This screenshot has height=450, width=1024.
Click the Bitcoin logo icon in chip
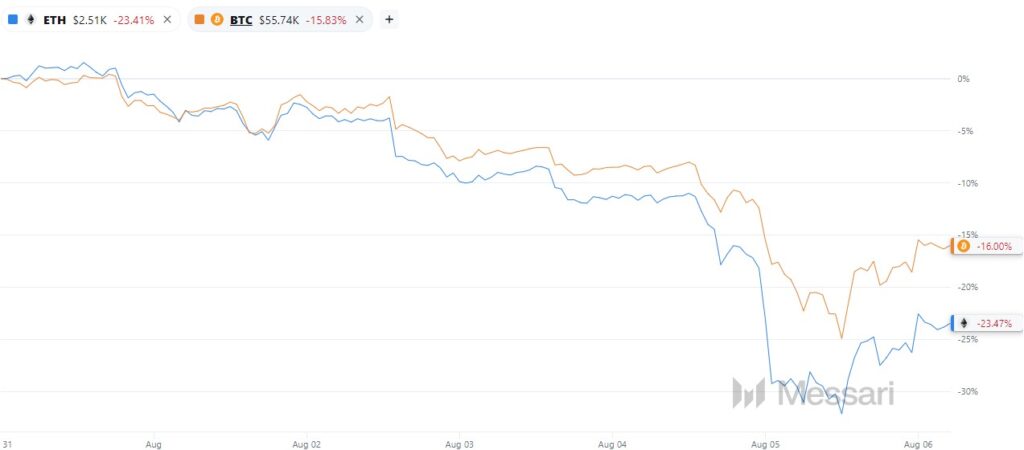(x=217, y=20)
